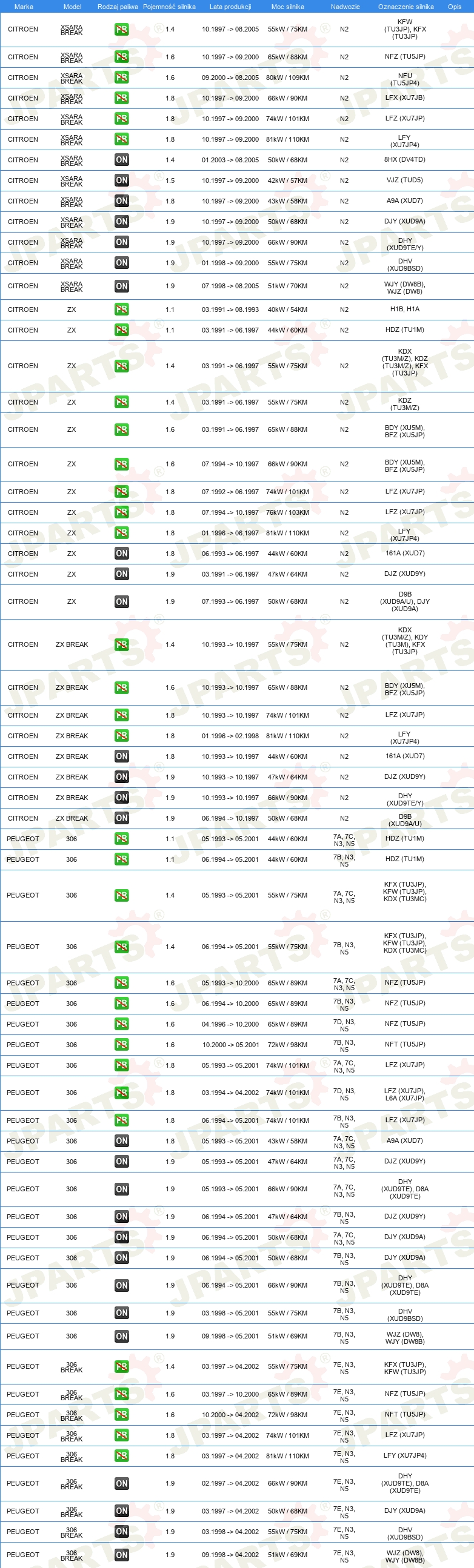Screen dimensions: 474x1568
Task: Select the ON icon in Xsara Break A9A (XUD7) row
Action: tap(122, 201)
